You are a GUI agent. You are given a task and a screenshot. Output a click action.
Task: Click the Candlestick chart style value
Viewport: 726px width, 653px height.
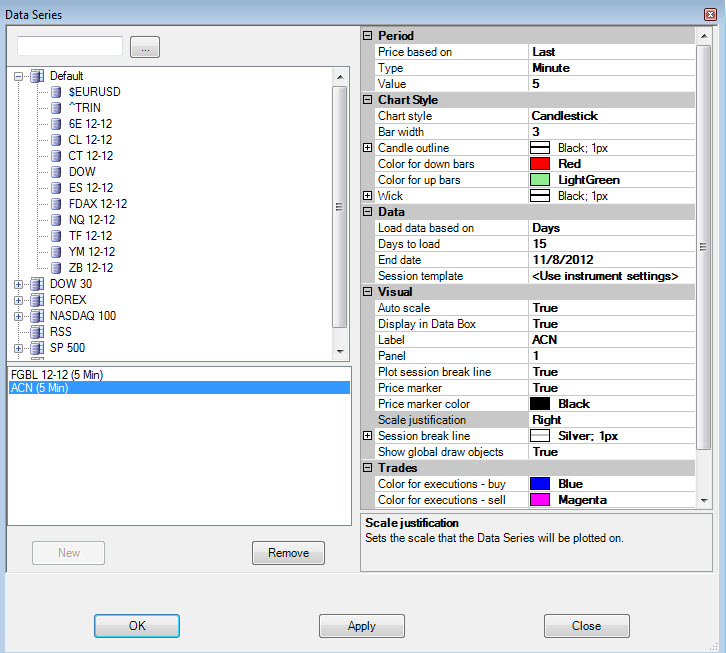coord(612,116)
